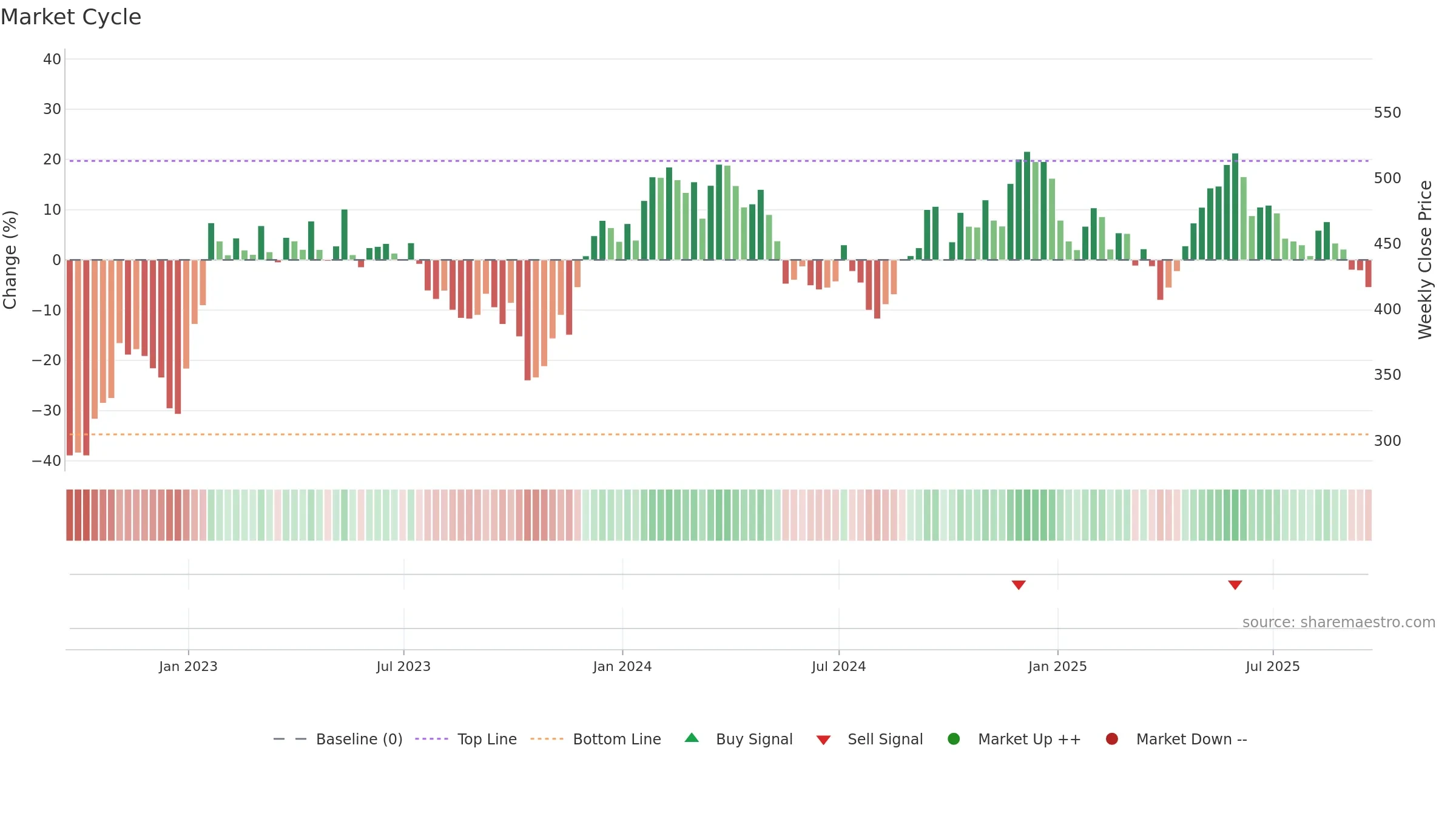Click the −30 tick on left axis
Viewport: 1456px width, 819px height.
(47, 411)
